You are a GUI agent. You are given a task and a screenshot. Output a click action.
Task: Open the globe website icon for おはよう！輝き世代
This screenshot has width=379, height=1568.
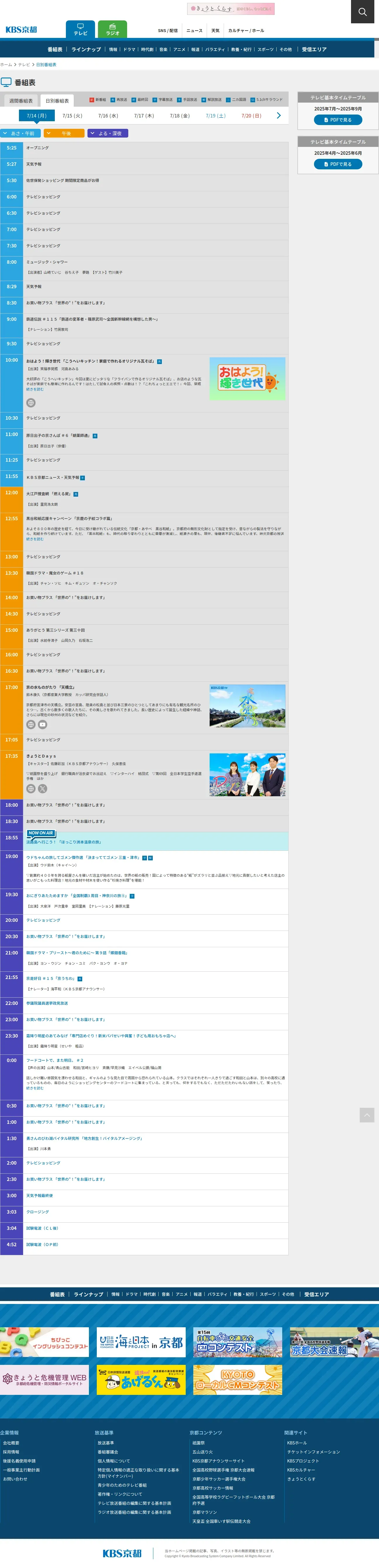(x=31, y=402)
